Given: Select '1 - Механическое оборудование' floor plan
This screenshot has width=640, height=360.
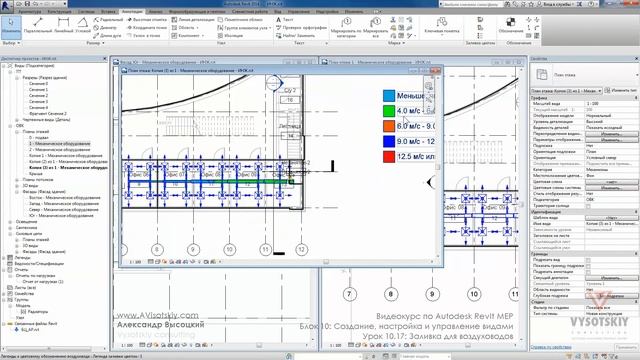Looking at the screenshot, I should pyautogui.click(x=60, y=144).
